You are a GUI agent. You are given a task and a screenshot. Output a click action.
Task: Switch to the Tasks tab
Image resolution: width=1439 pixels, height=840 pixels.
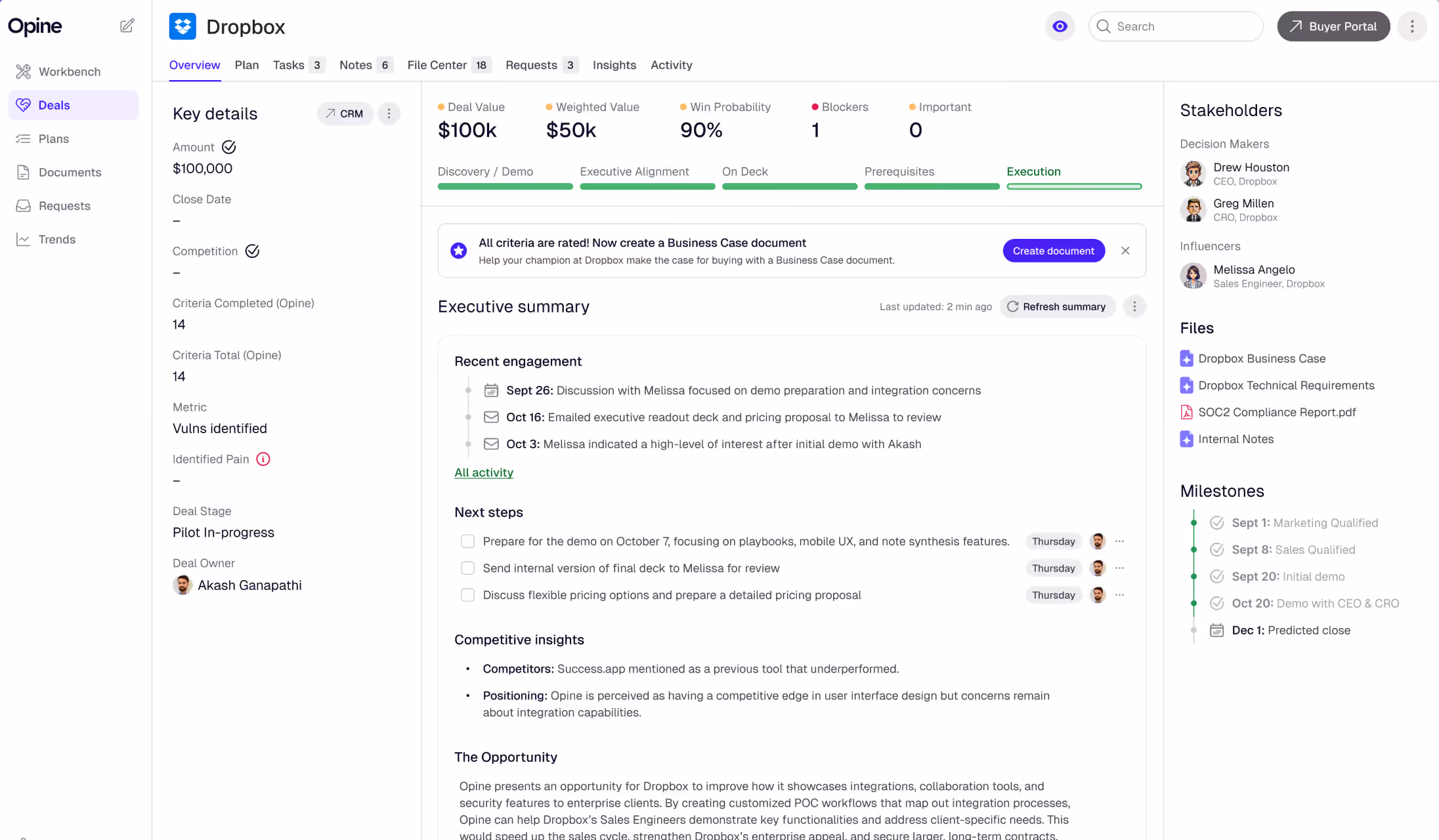click(299, 65)
